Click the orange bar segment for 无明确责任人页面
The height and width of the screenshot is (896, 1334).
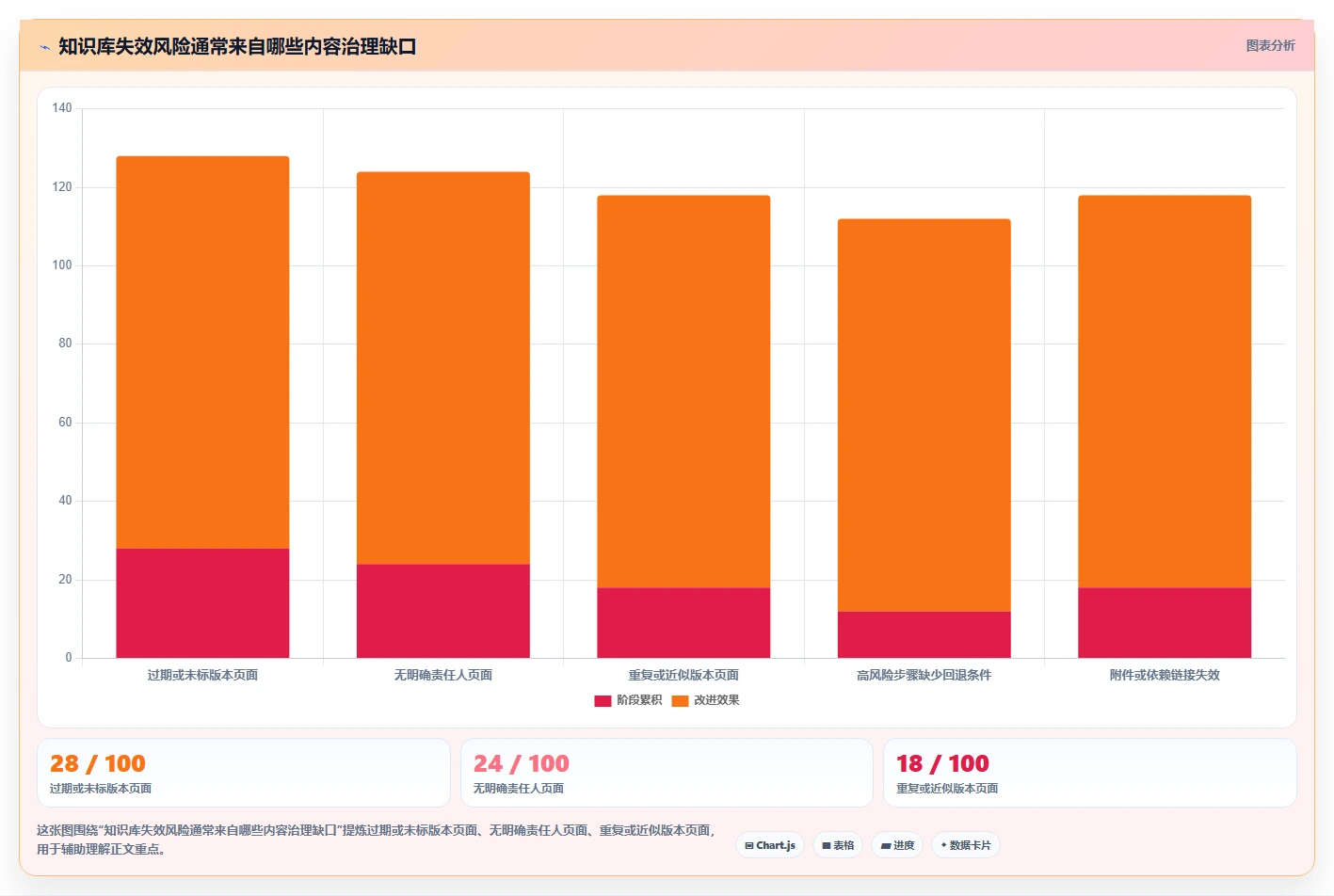tap(443, 368)
